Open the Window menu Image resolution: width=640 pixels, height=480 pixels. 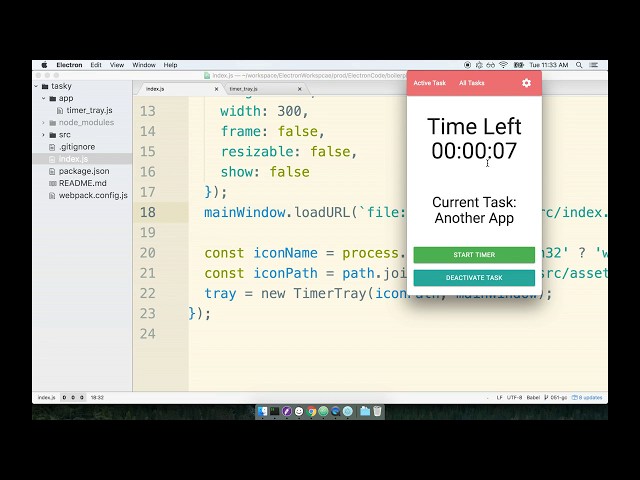144,65
